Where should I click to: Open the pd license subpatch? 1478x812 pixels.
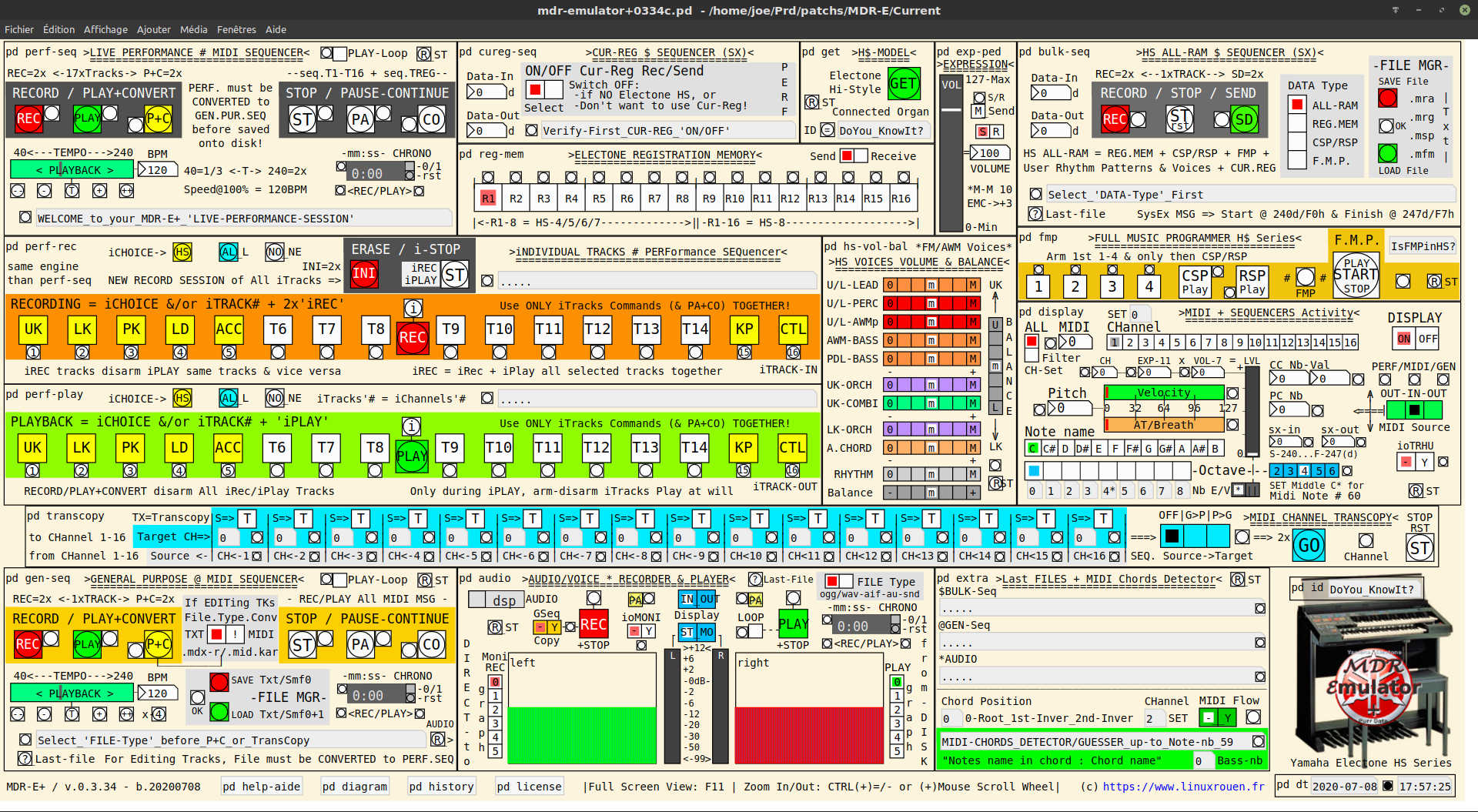coord(529,787)
